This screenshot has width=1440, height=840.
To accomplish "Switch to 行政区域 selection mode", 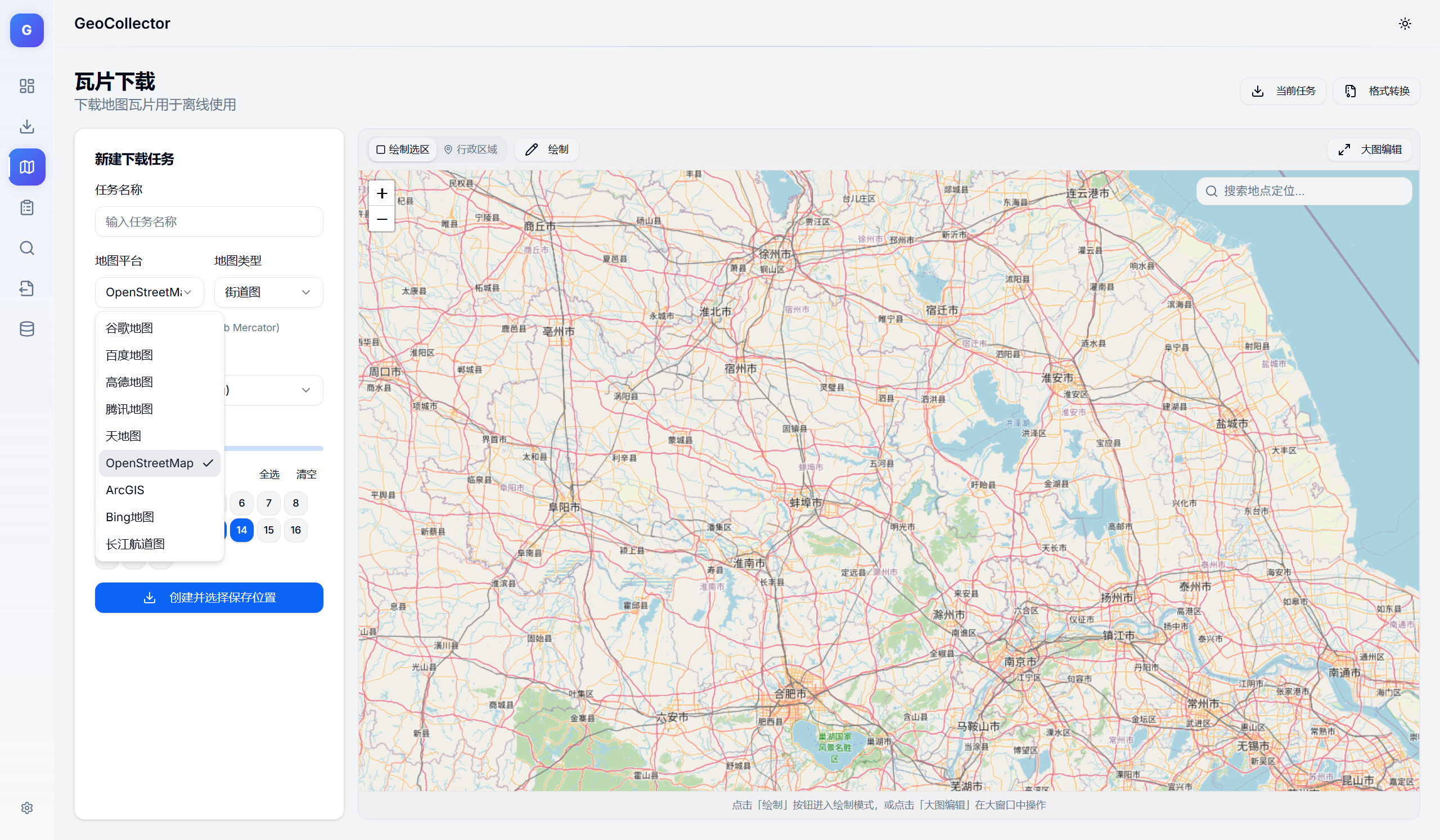I will tap(472, 149).
